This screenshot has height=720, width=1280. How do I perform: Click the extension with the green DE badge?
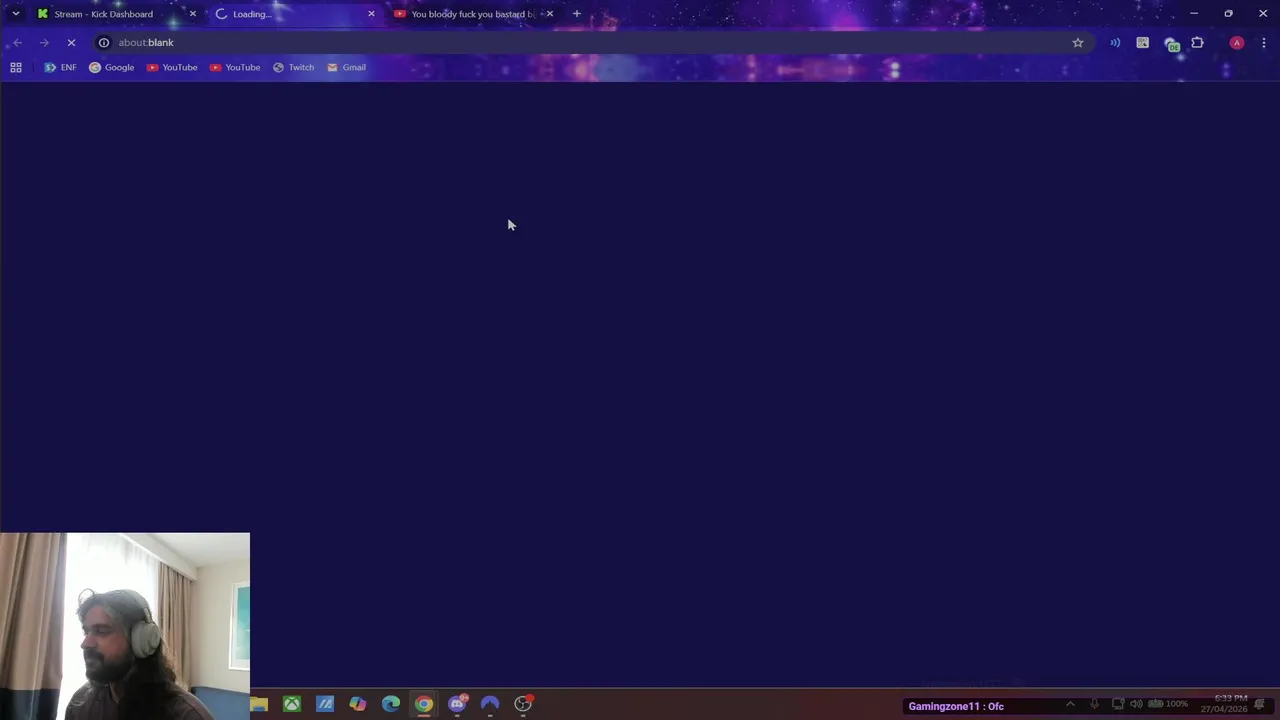pos(1171,44)
